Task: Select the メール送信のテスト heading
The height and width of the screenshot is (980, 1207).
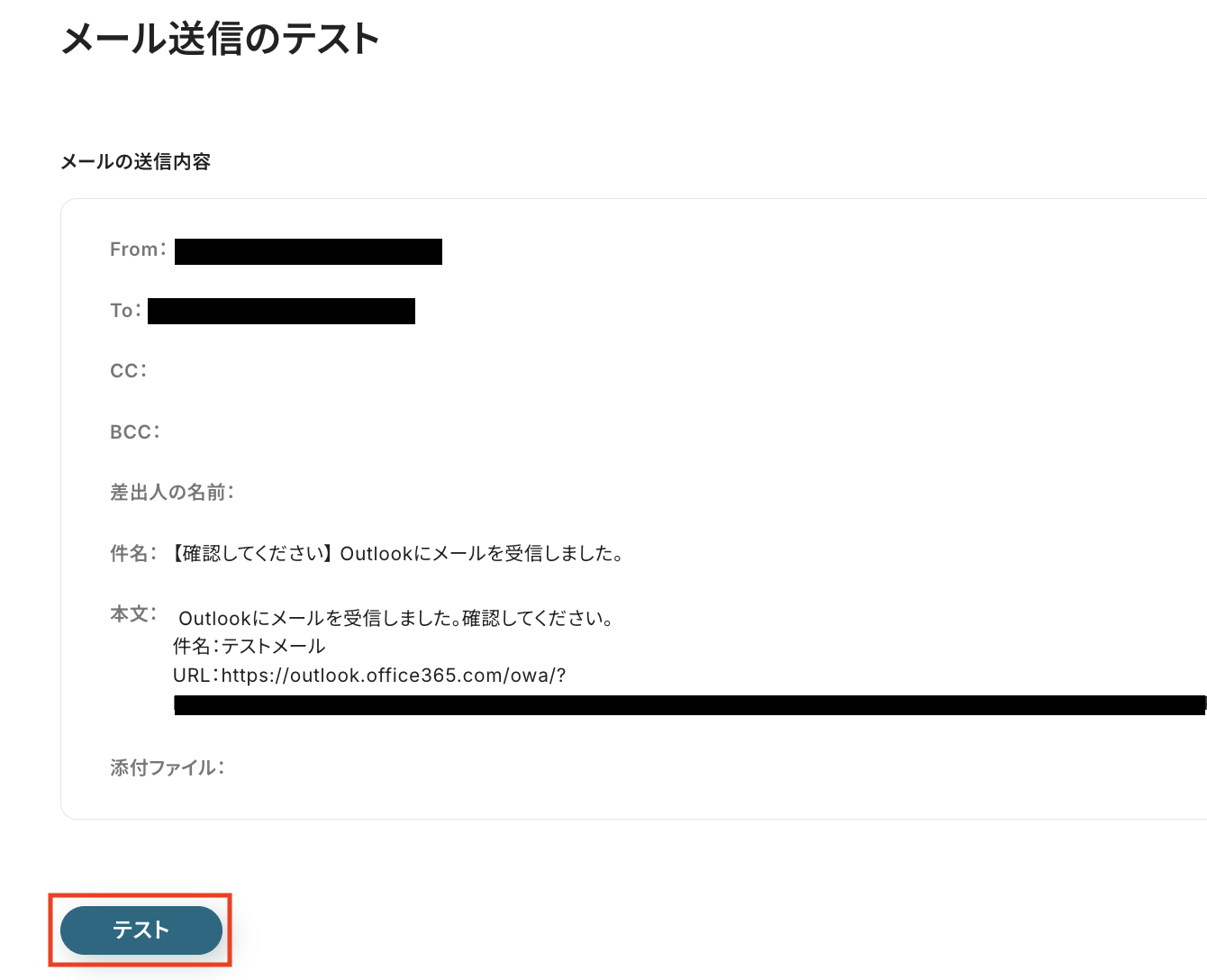Action: click(x=221, y=40)
